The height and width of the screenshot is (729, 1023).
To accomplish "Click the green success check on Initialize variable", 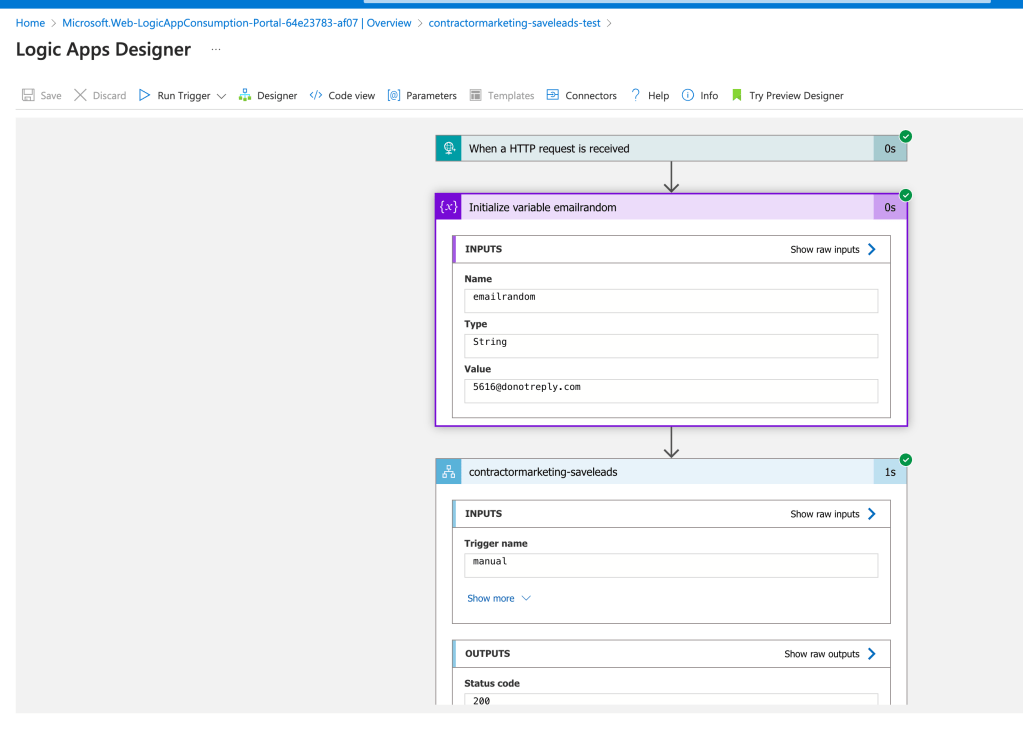I will pos(906,195).
